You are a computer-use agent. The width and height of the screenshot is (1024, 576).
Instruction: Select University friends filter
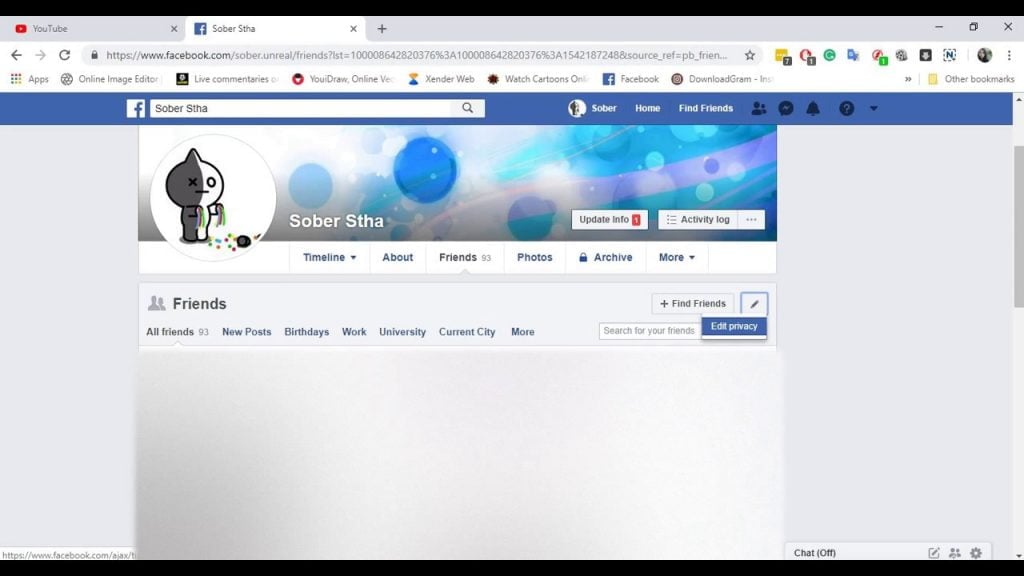402,332
